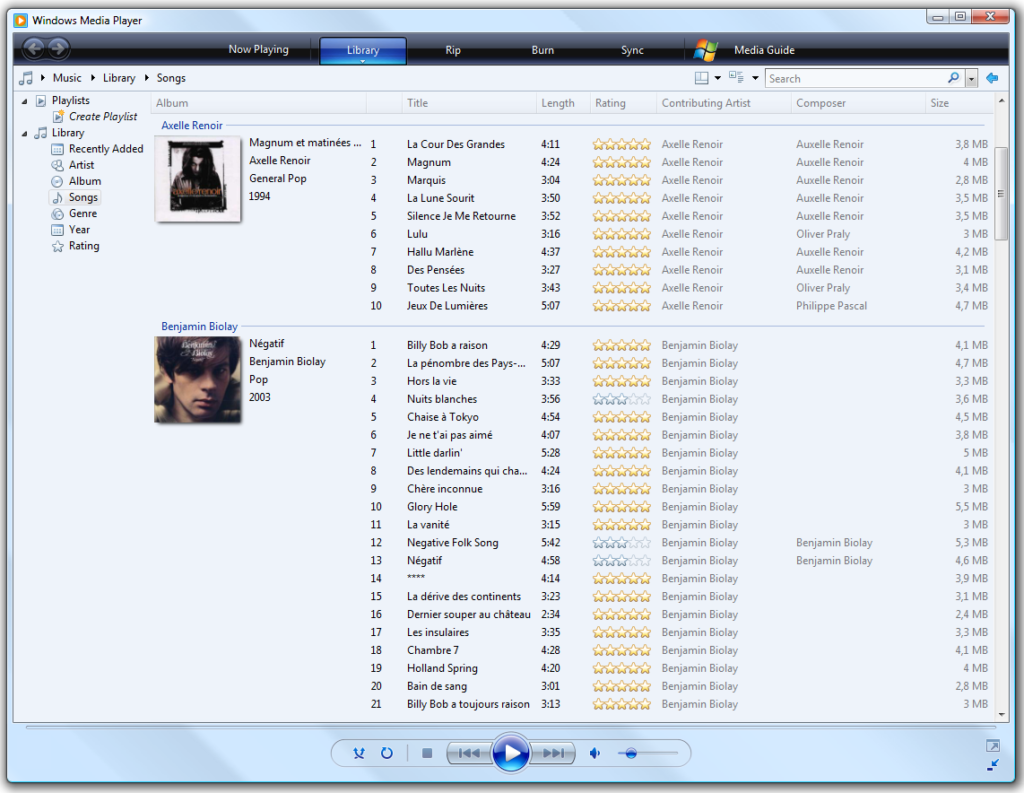1024x793 pixels.
Task: Mute the volume speaker icon
Action: (595, 753)
